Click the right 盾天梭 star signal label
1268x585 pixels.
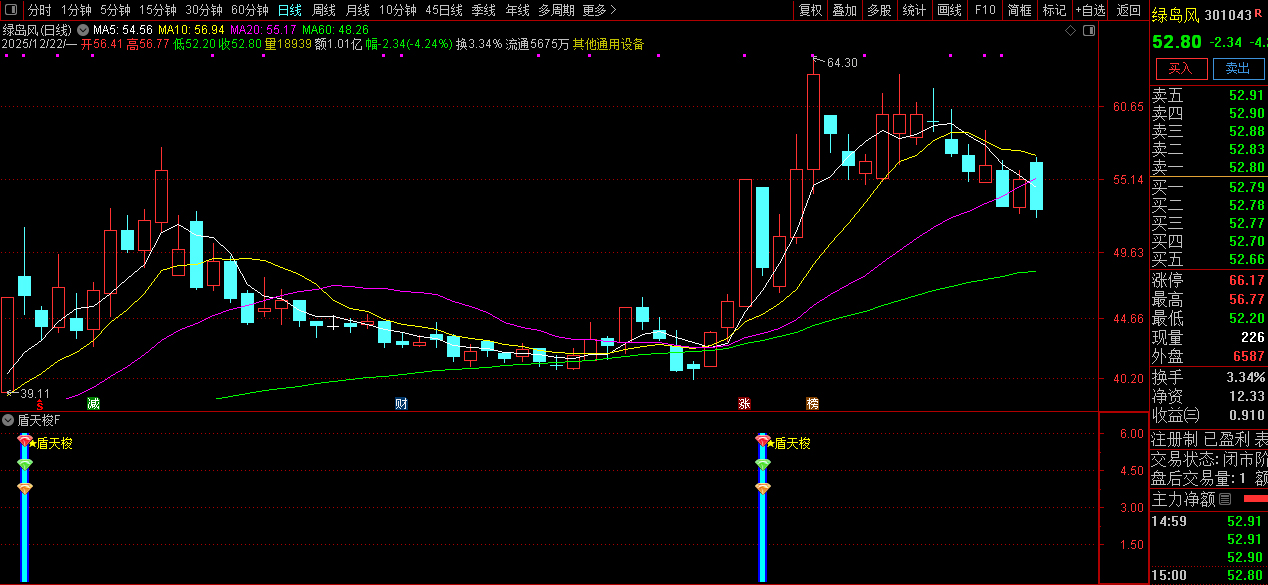click(x=789, y=442)
